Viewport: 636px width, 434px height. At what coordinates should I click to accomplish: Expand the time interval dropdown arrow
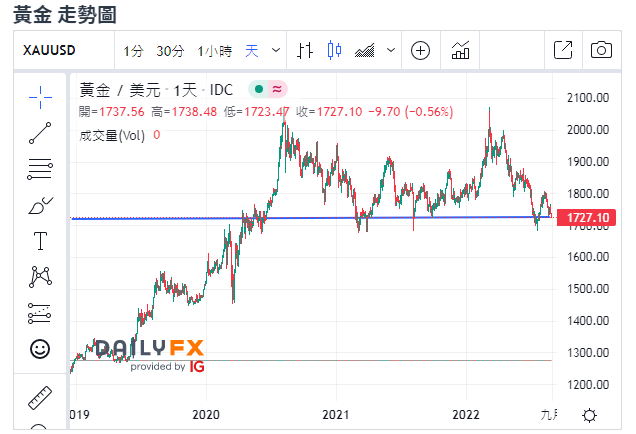[x=277, y=50]
